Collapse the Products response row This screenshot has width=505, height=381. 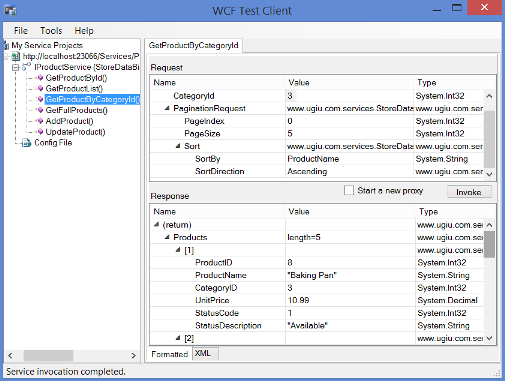point(167,237)
